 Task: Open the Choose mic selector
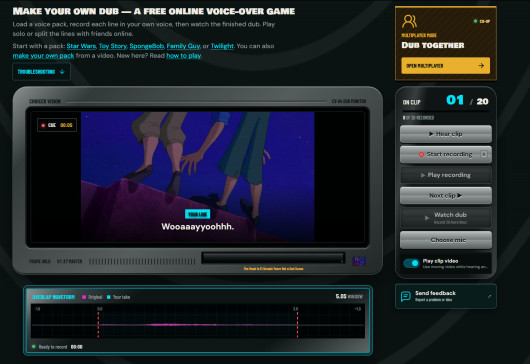point(445,240)
